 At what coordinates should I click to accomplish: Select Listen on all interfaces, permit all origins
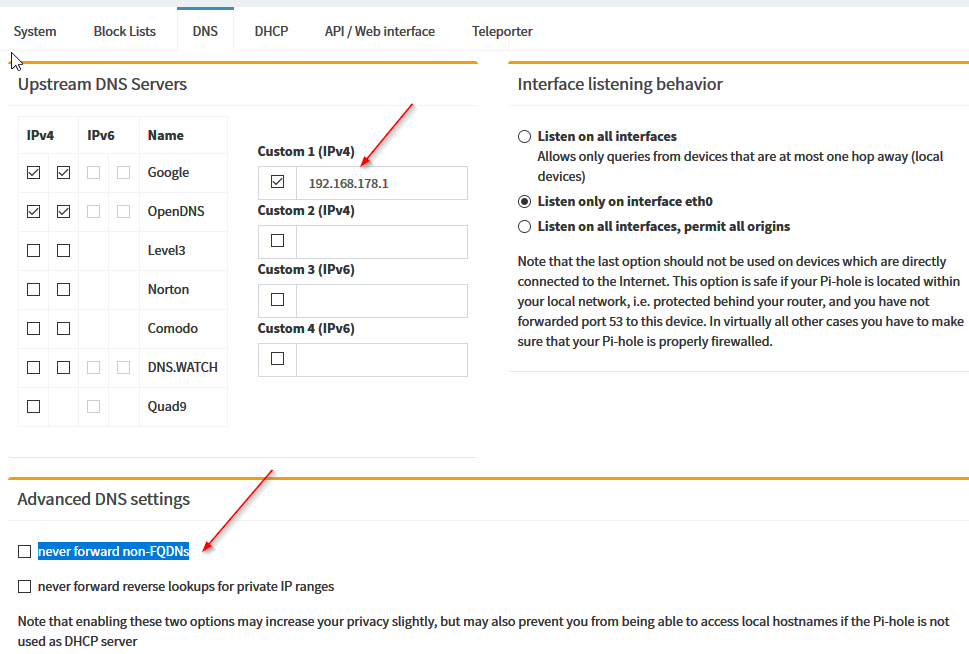tap(524, 227)
